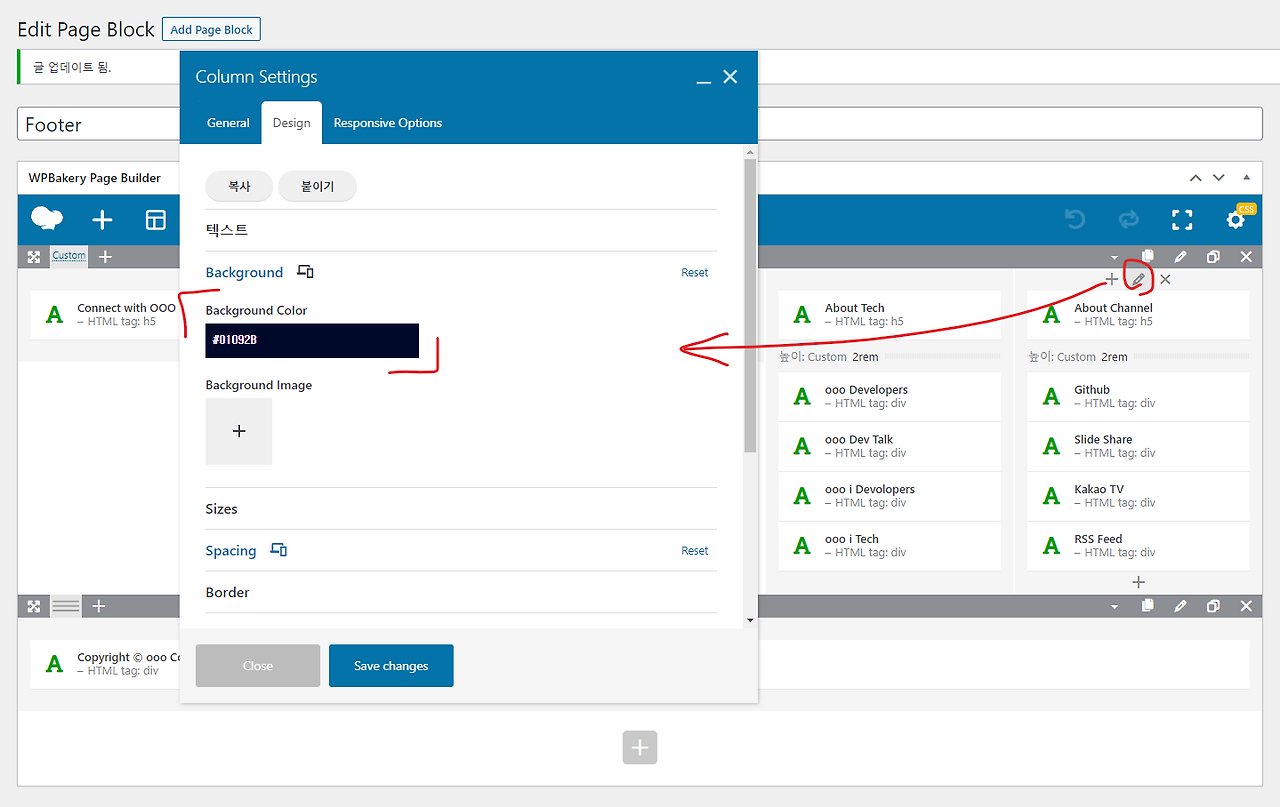1280x807 pixels.
Task: Grab the Copyright row's move handle
Action: pyautogui.click(x=34, y=606)
